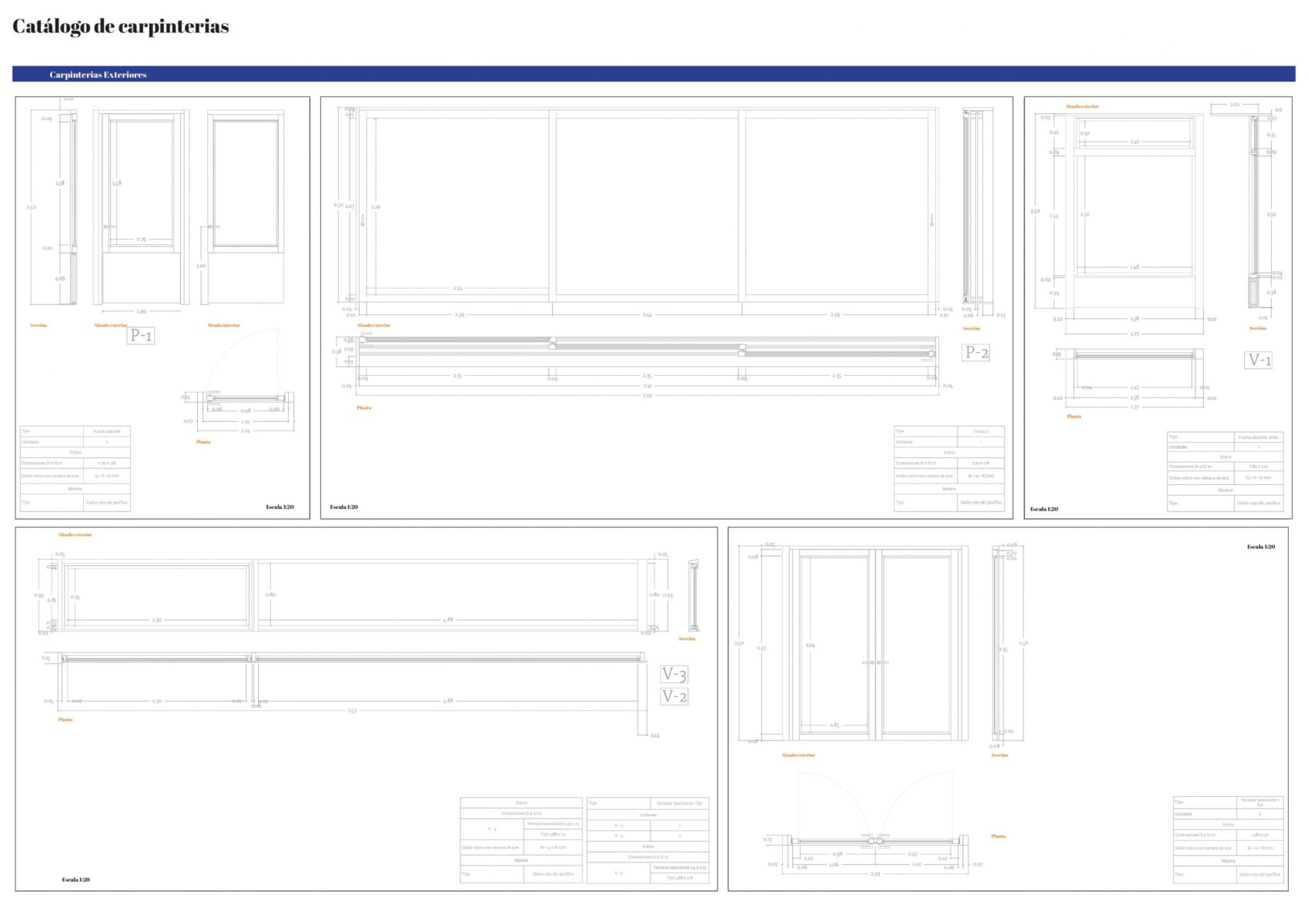
Task: Click 'Escala 1:20' in the V-3/V-2 panel
Action: click(75, 879)
